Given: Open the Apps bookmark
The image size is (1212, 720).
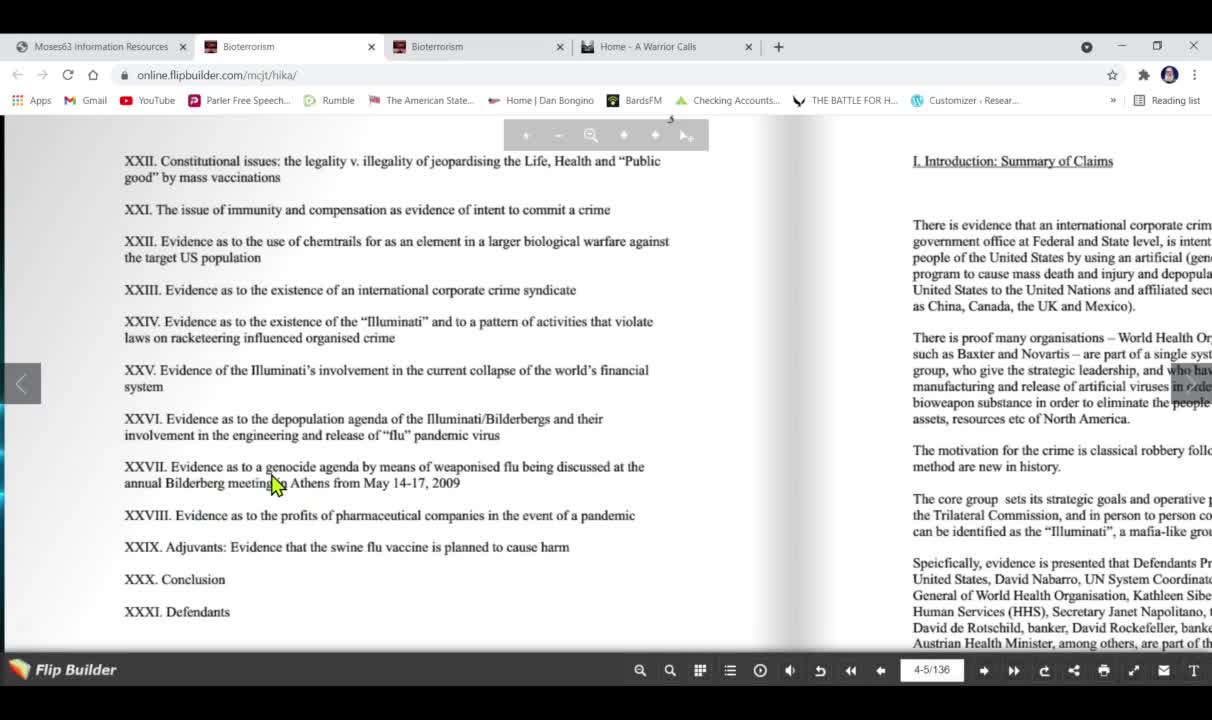Looking at the screenshot, I should click(31, 100).
